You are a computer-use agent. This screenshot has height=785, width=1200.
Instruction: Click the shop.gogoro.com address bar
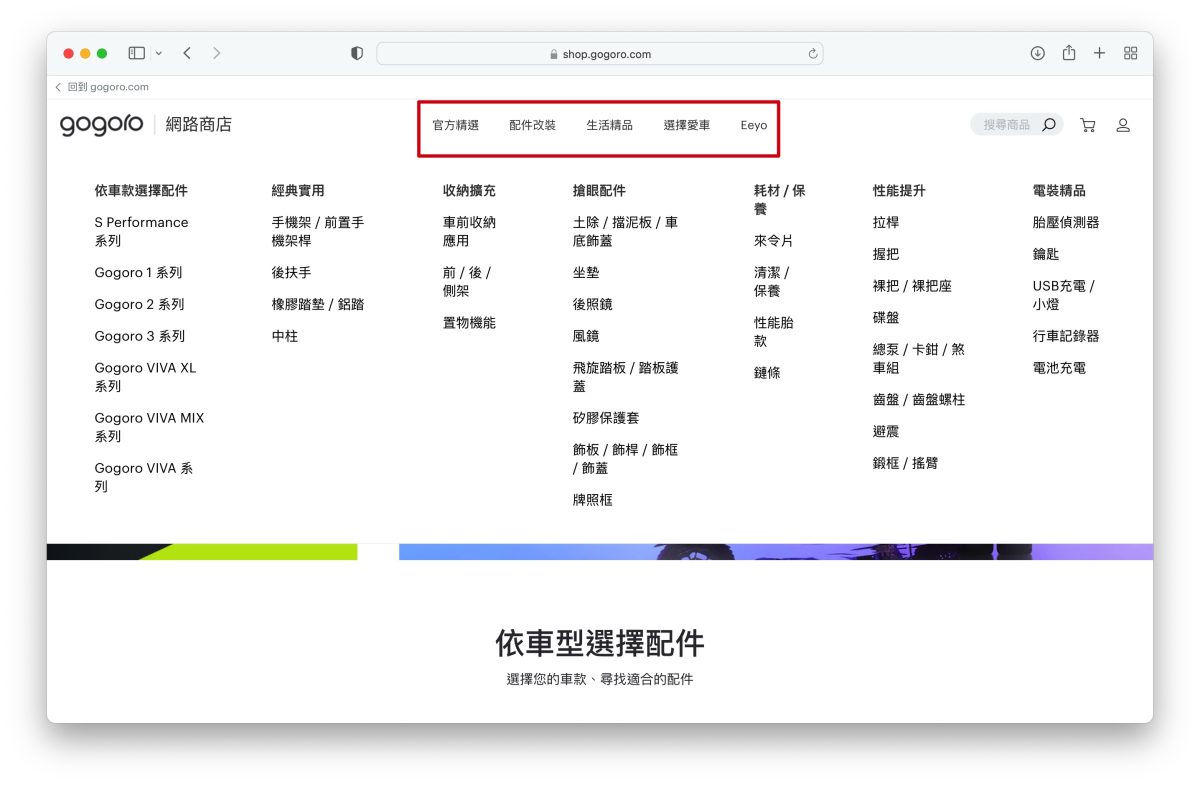point(600,54)
